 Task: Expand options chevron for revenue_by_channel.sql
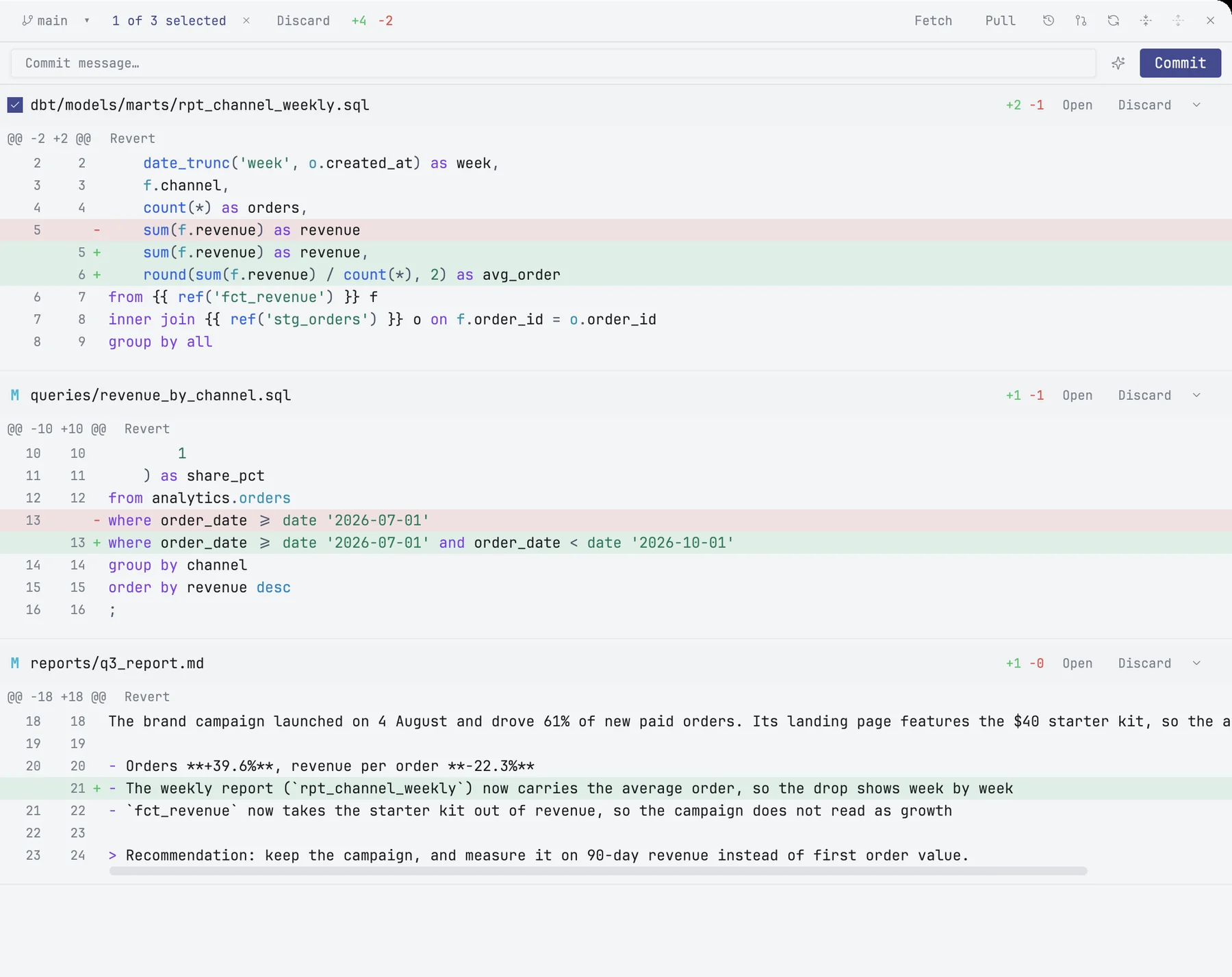(x=1196, y=395)
